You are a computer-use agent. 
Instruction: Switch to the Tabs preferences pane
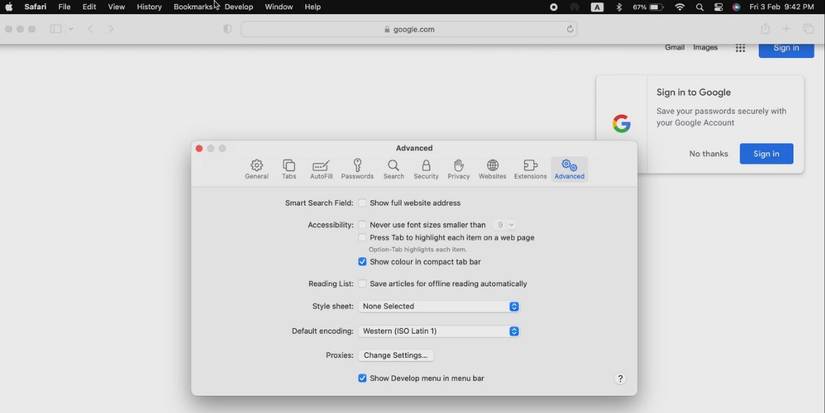(289, 169)
